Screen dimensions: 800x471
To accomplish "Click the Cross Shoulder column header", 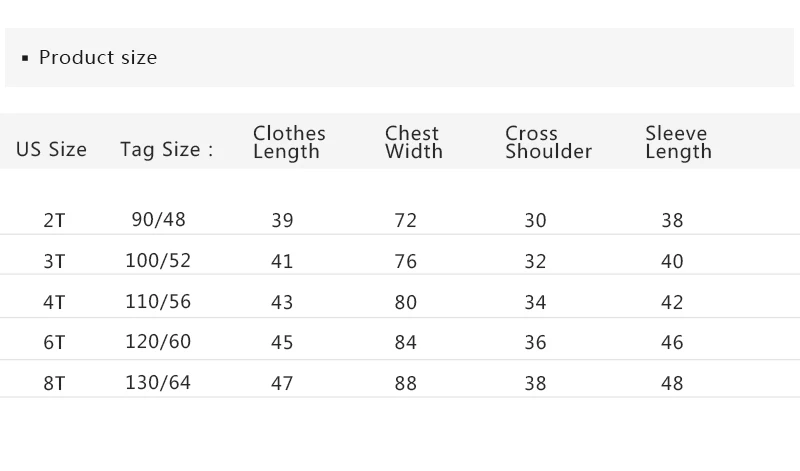I will pyautogui.click(x=548, y=142).
